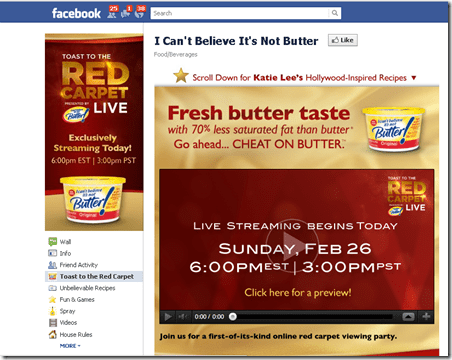The width and height of the screenshot is (452, 360).
Task: Open the House Rules tab
Action: 76,334
